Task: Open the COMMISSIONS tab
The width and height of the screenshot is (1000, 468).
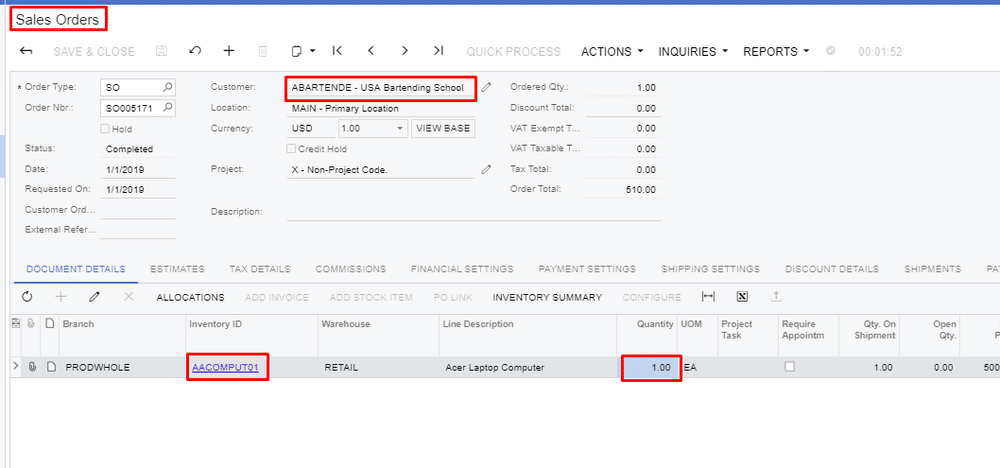Action: (351, 269)
